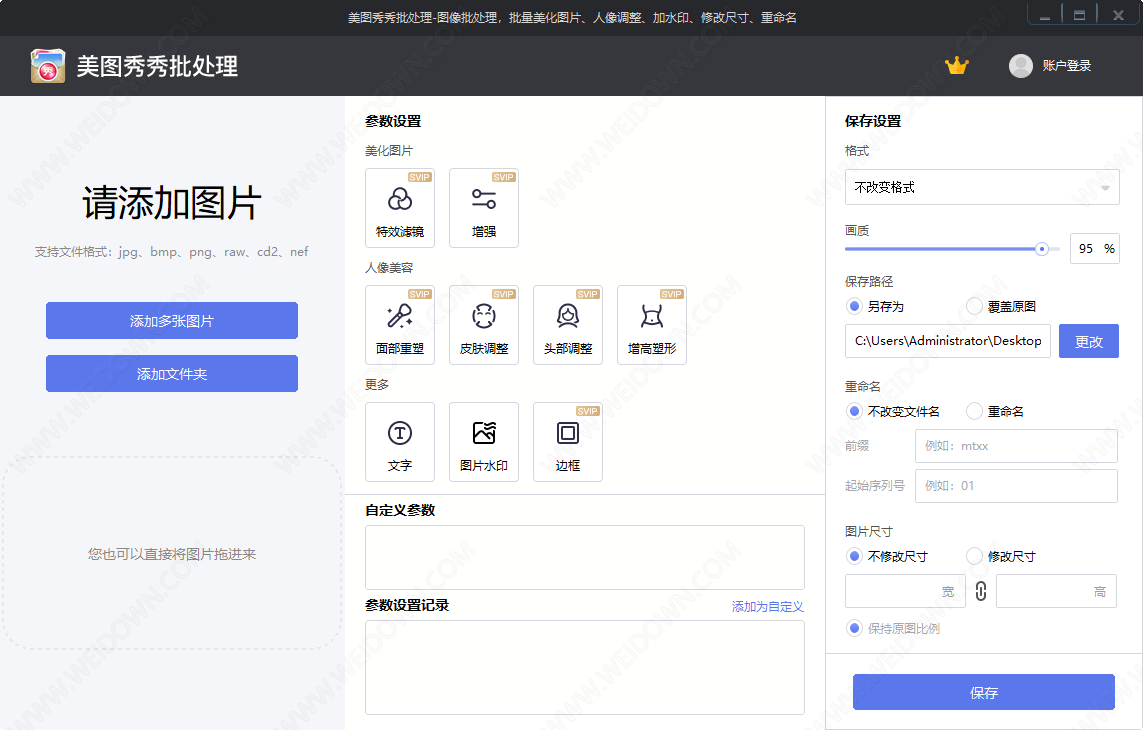Open the 边框 border tool
Image resolution: width=1143 pixels, height=730 pixels.
[x=568, y=442]
